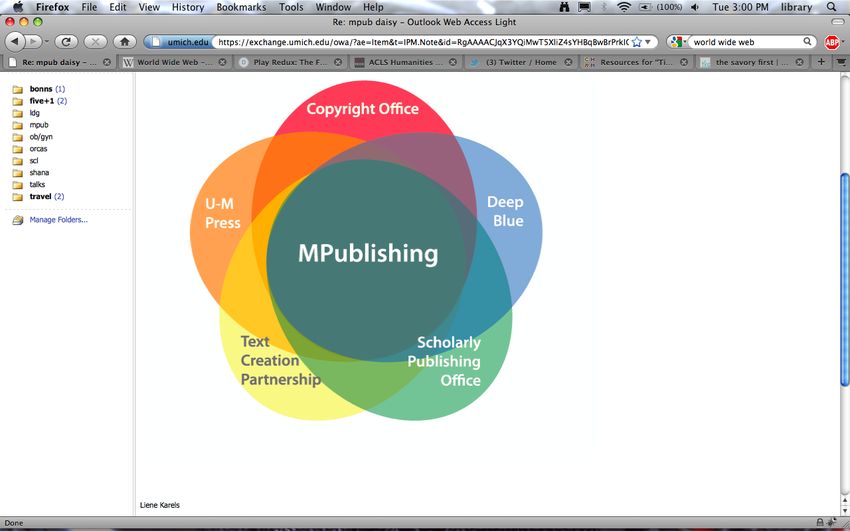Click the binoculars menu bar icon
Viewport: 850px width, 531px height.
(564, 7)
